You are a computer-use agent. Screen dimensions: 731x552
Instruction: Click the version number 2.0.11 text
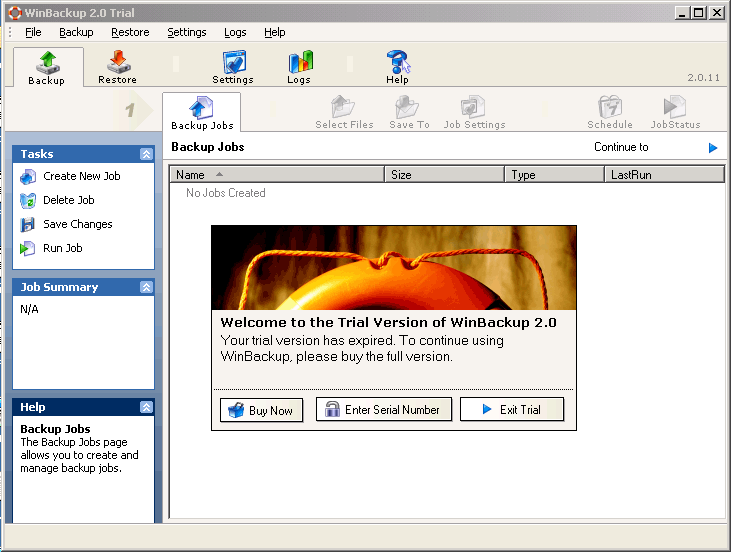(703, 77)
